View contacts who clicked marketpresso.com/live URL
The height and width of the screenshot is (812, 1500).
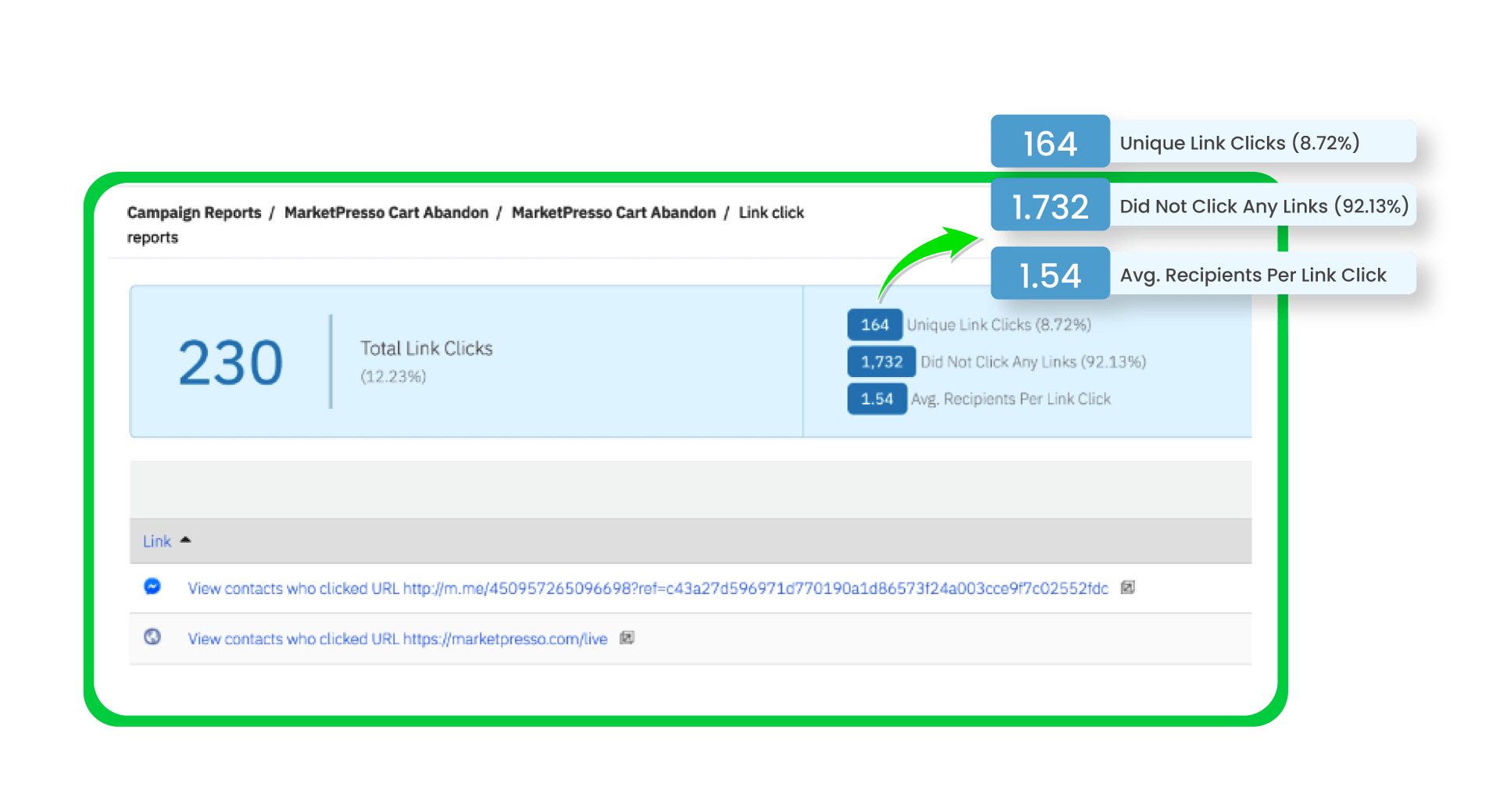tap(397, 639)
